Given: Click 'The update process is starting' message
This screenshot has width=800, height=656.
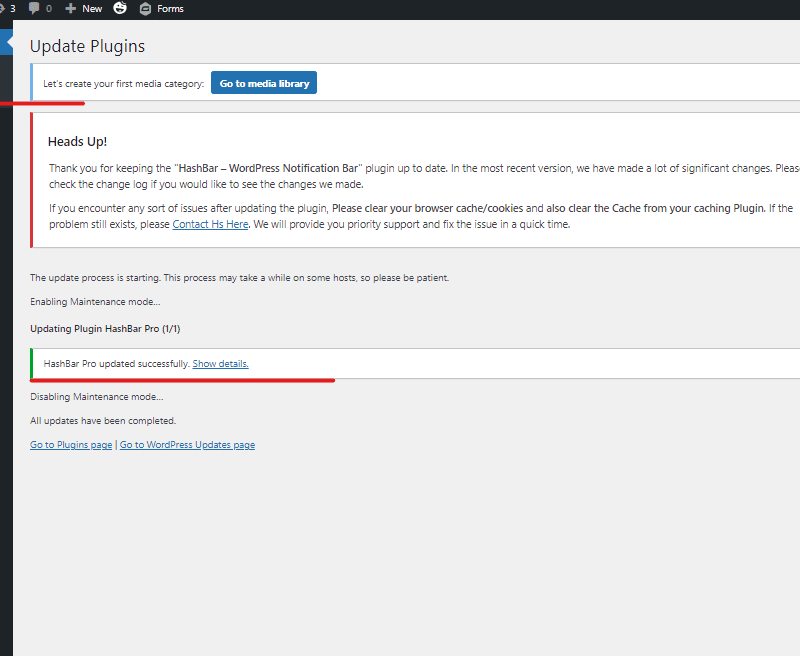Looking at the screenshot, I should click(x=239, y=278).
